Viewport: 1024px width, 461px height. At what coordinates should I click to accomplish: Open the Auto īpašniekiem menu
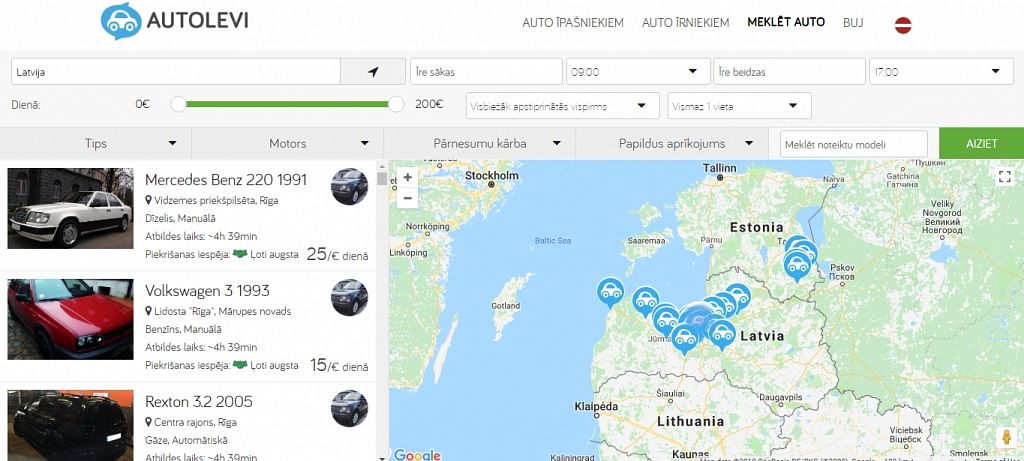click(573, 23)
